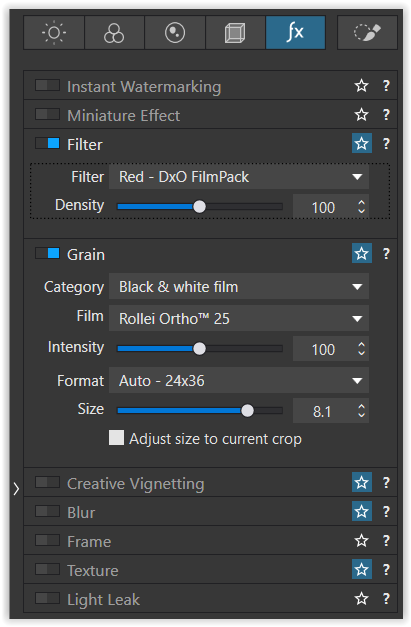Expand the Blur palette header

click(x=210, y=511)
